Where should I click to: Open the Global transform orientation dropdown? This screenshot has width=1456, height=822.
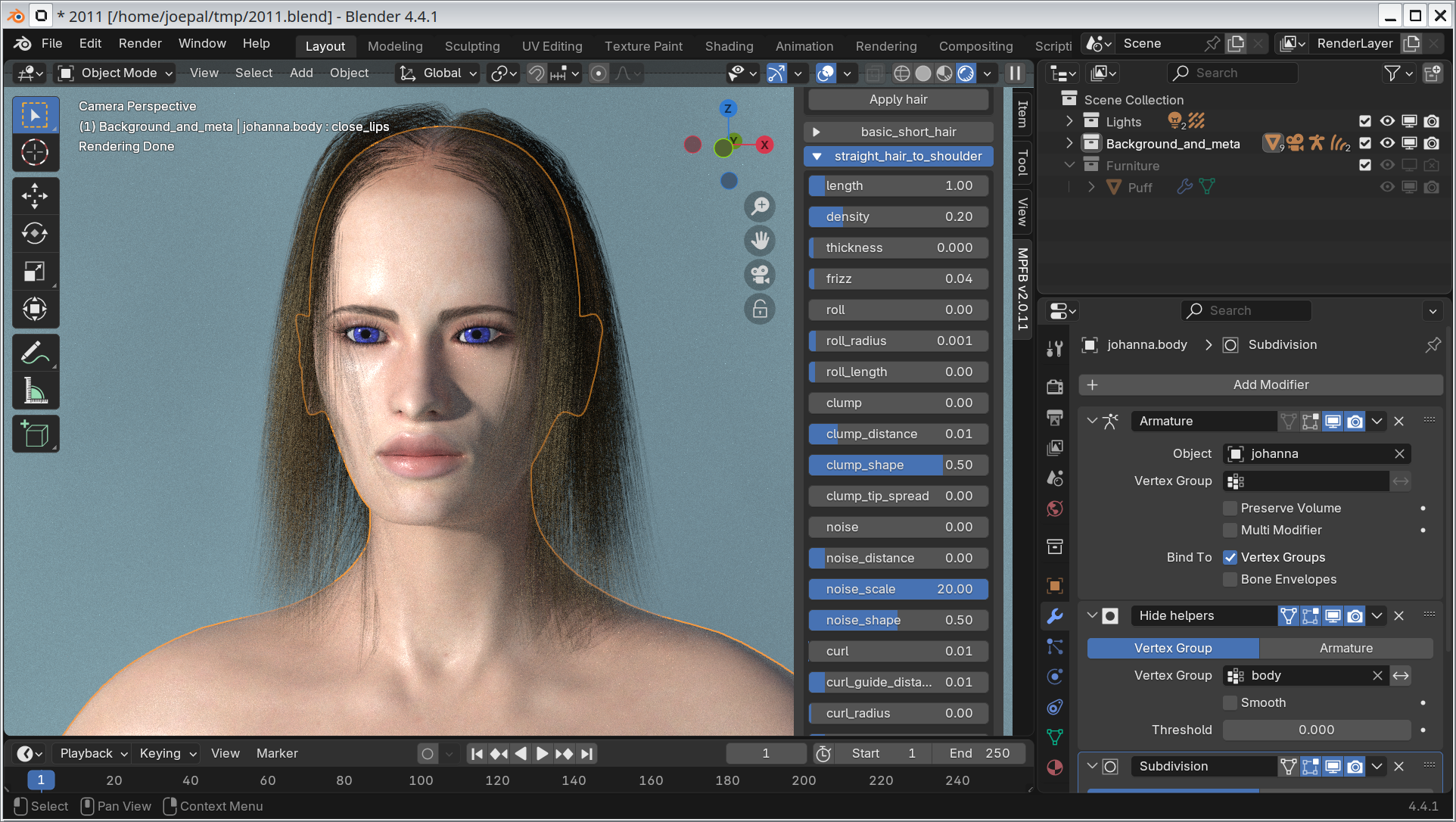[x=439, y=73]
